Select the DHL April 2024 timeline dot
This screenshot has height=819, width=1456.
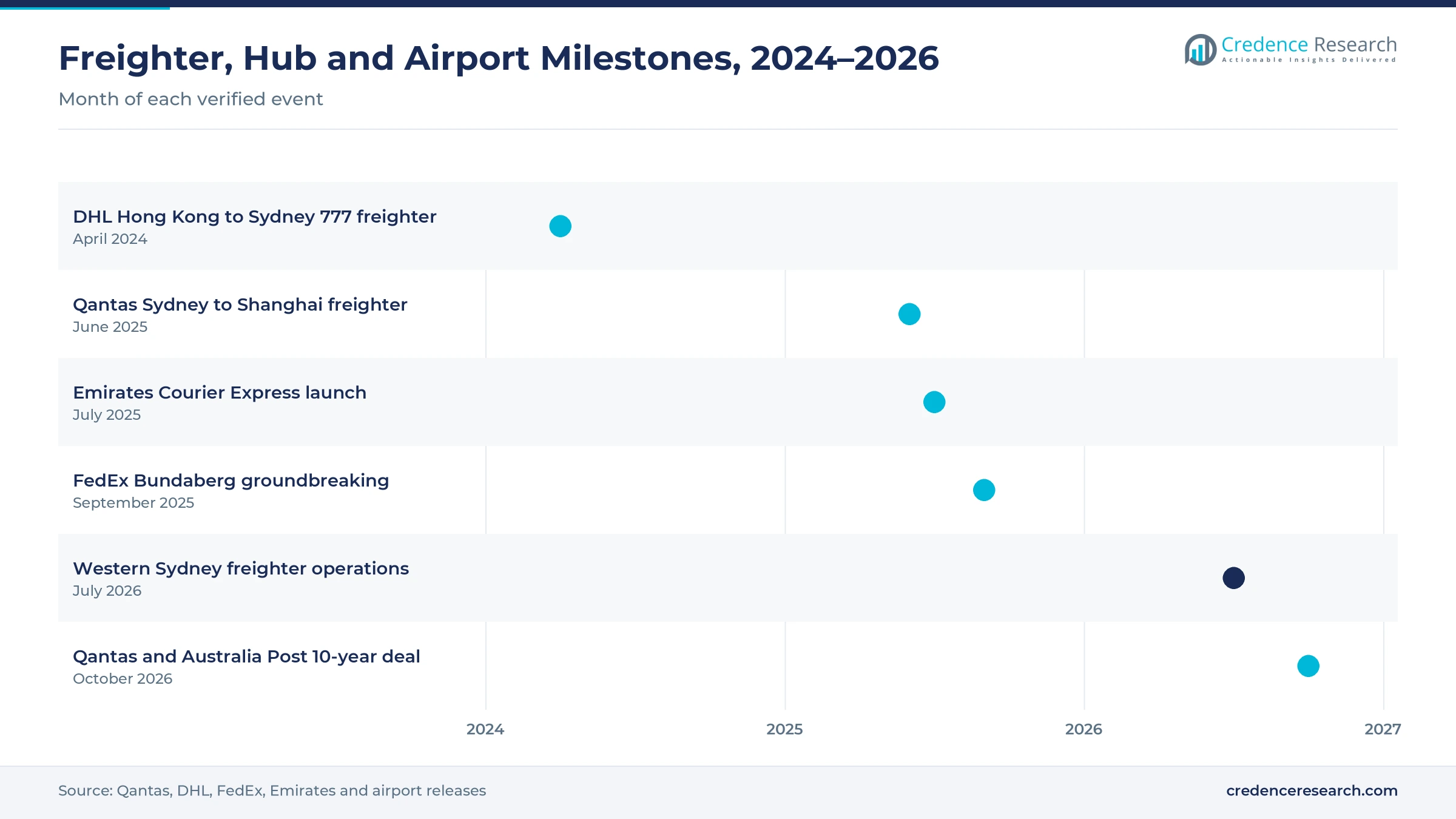[x=560, y=226]
